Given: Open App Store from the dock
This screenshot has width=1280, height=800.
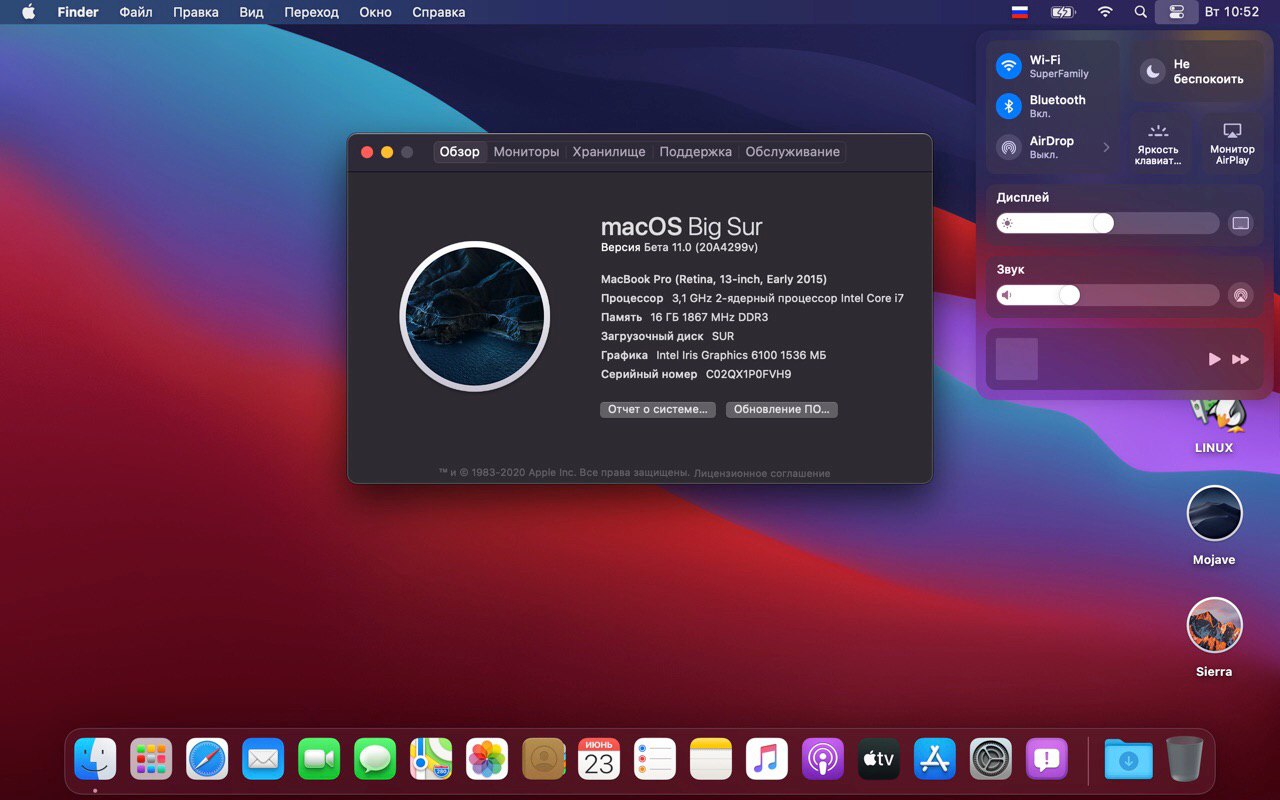Looking at the screenshot, I should (935, 760).
